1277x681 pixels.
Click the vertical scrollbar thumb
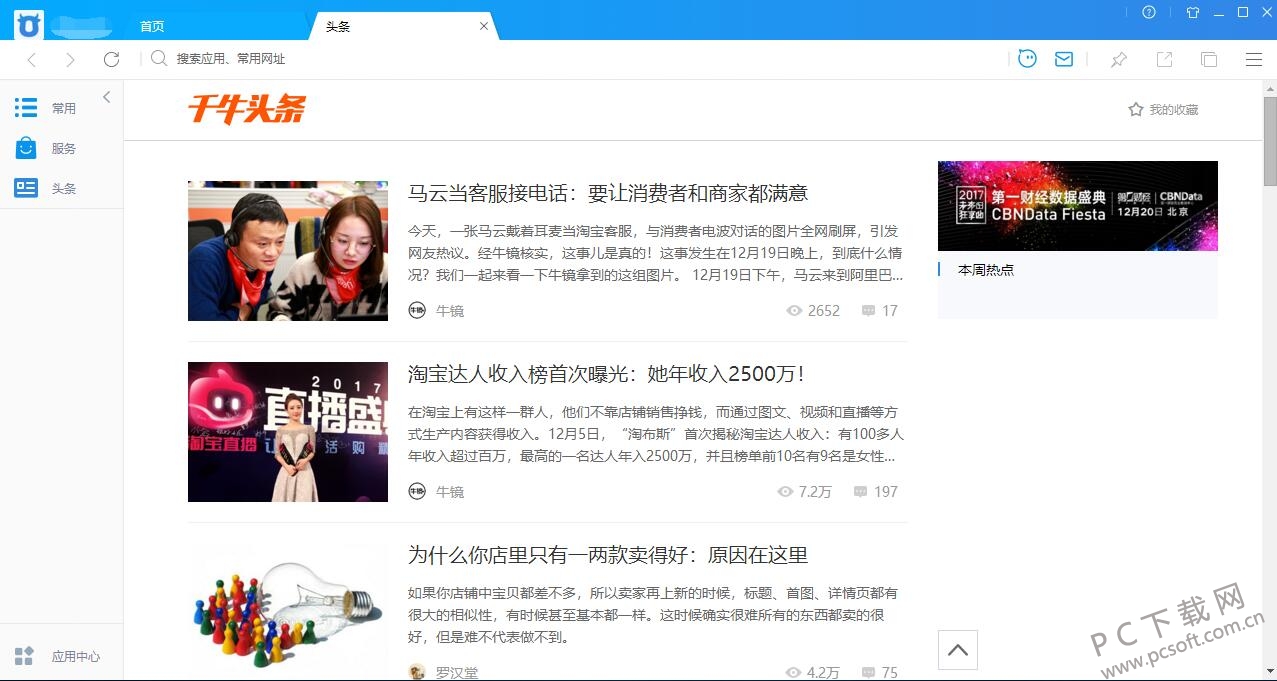[1269, 141]
